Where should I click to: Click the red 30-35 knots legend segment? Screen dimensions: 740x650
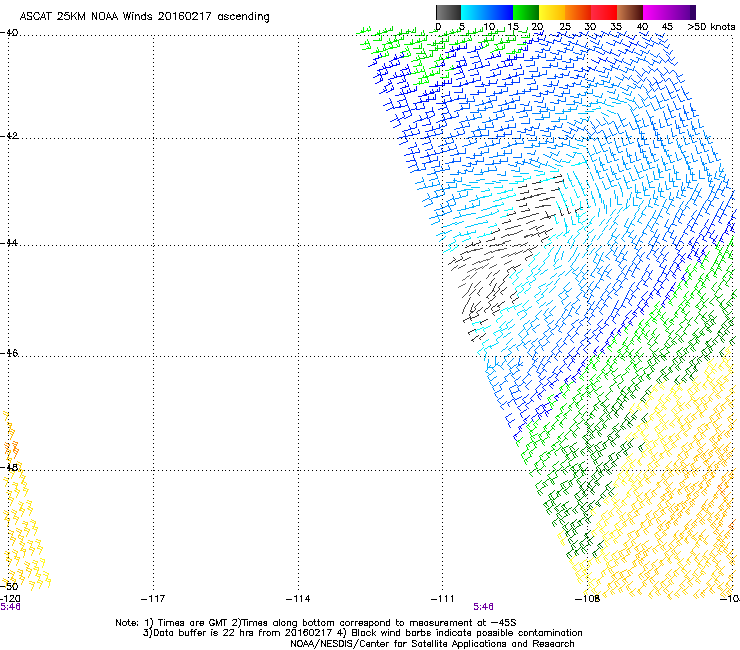(604, 12)
